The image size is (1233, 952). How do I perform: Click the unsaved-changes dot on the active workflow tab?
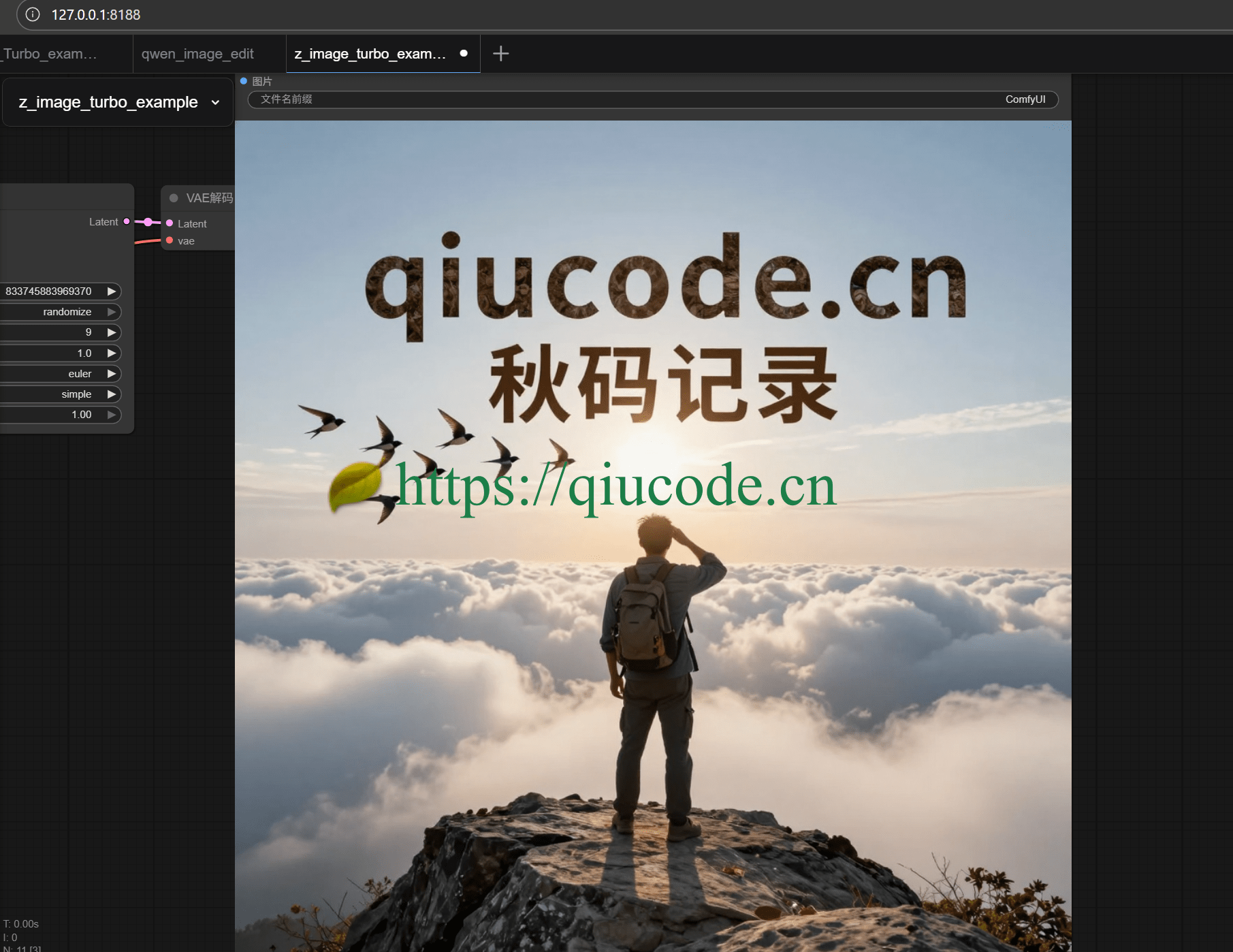[464, 52]
